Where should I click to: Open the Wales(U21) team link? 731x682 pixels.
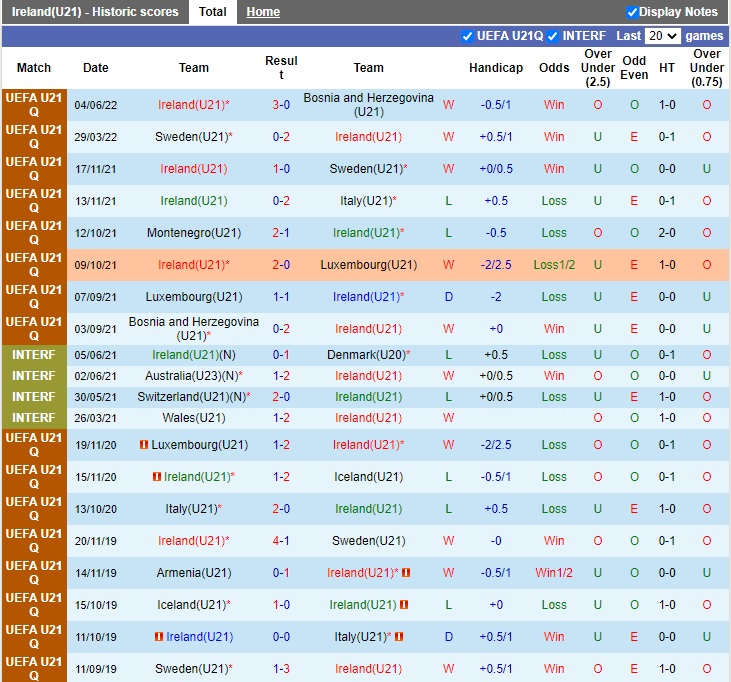(x=194, y=418)
